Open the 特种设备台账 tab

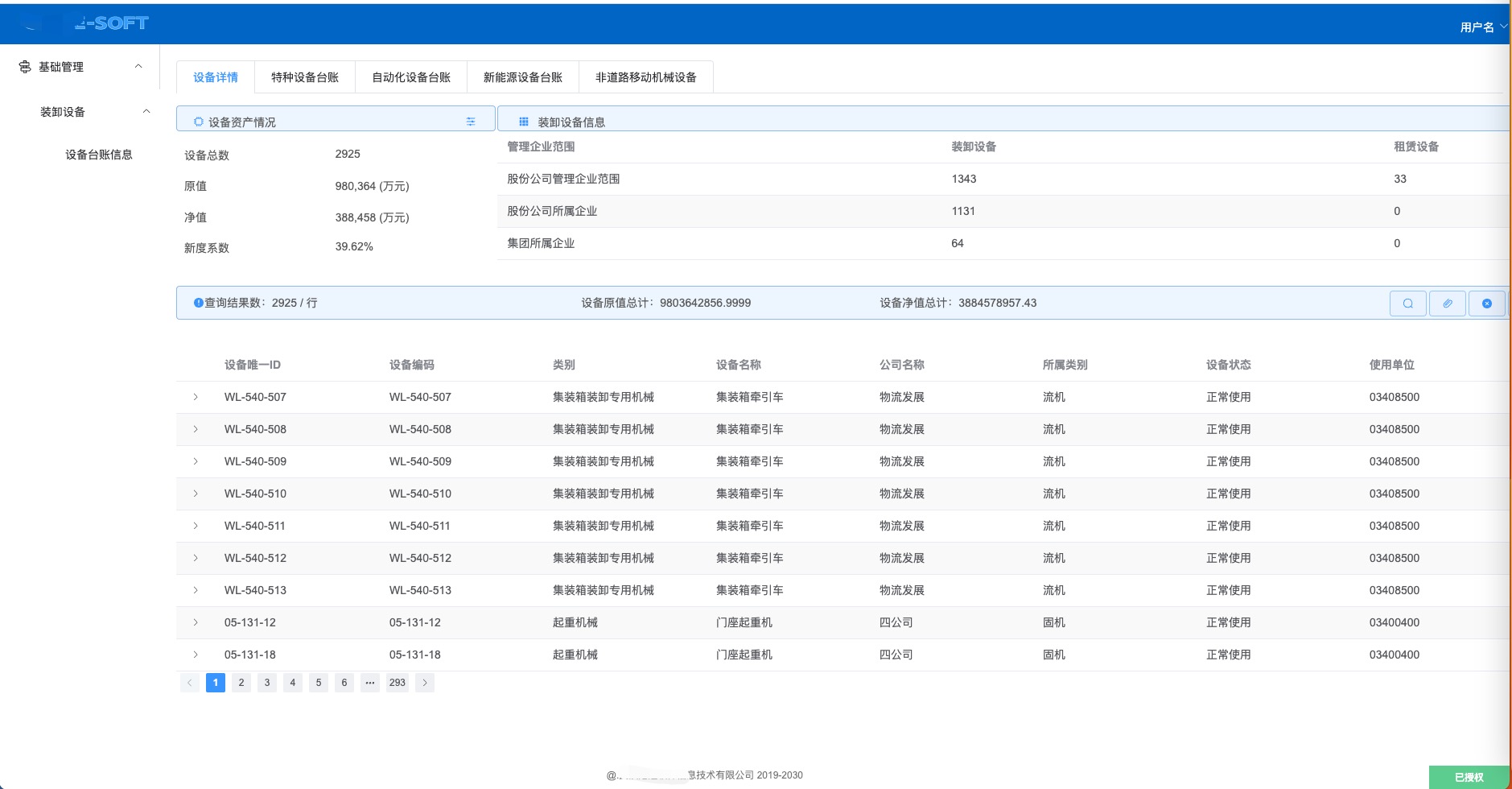coord(305,77)
